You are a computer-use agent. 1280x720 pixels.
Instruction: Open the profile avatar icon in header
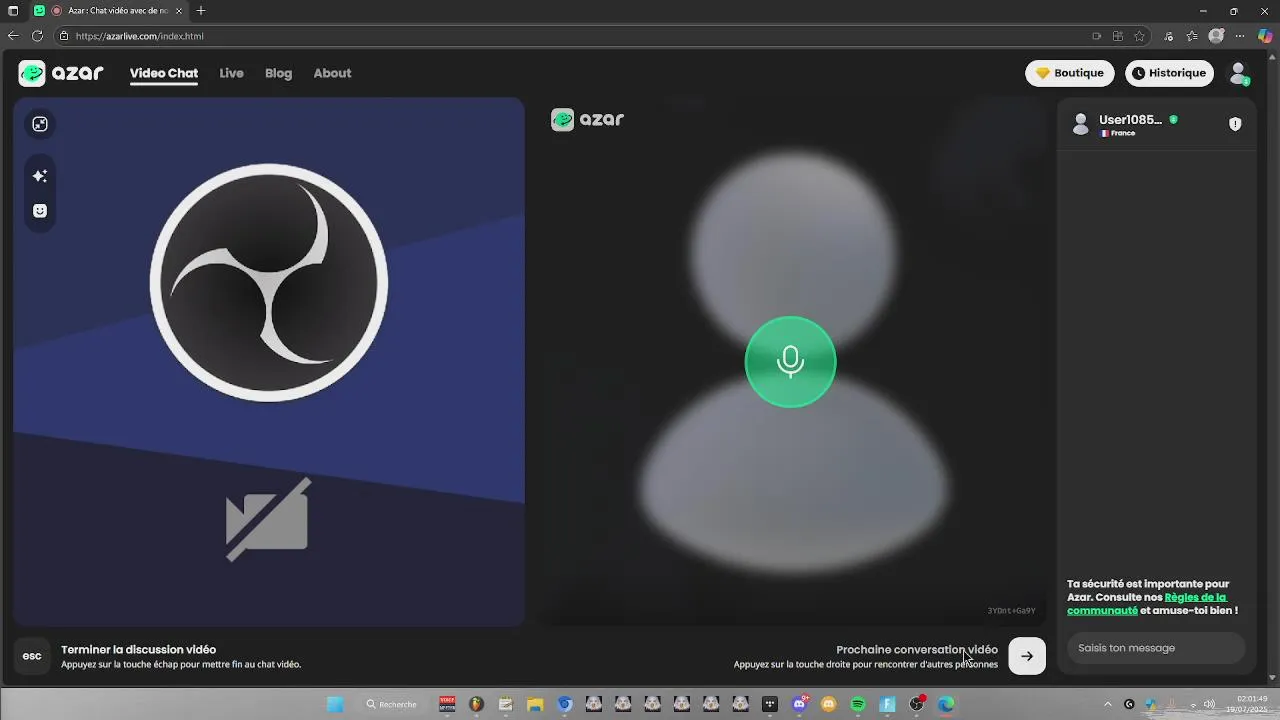[1239, 73]
